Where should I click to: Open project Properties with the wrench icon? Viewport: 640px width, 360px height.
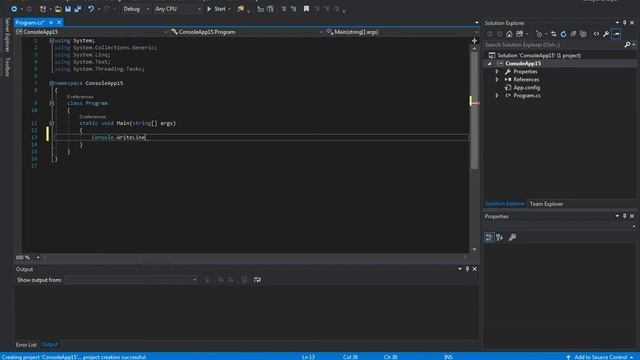pyautogui.click(x=606, y=34)
